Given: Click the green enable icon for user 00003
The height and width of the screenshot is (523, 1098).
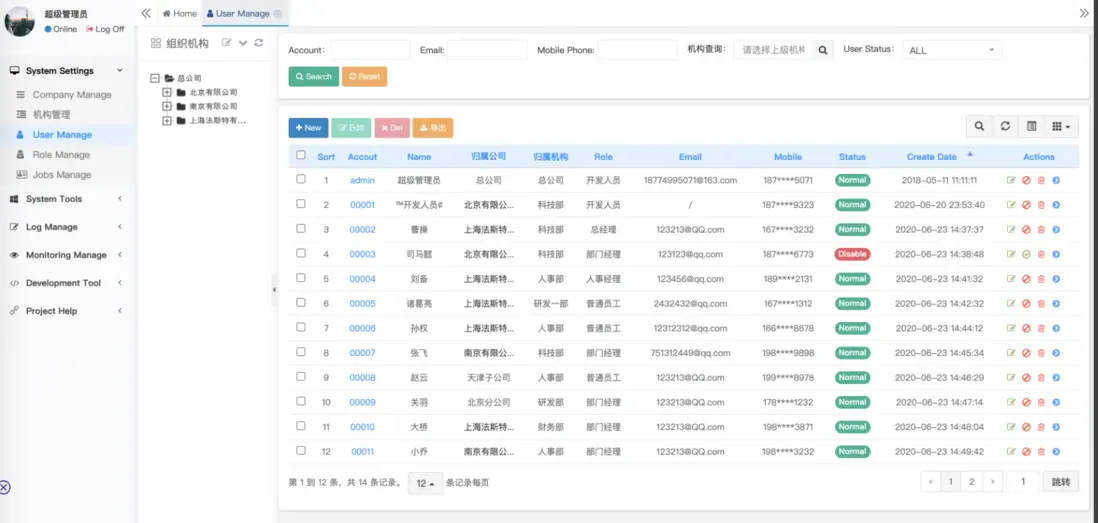Looking at the screenshot, I should point(1026,255).
